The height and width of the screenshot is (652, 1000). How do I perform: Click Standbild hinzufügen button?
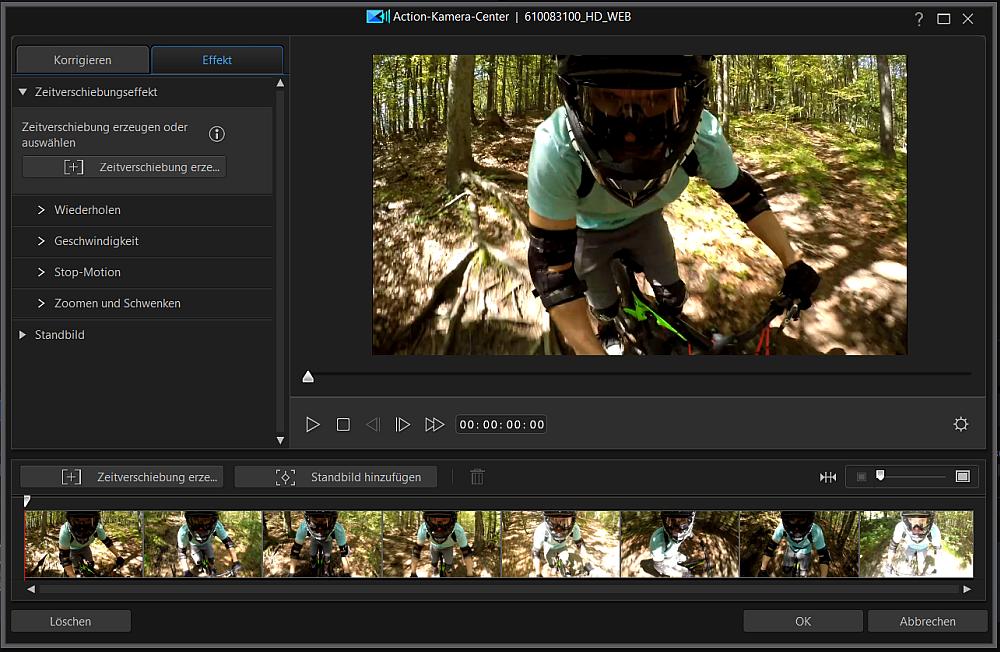[x=335, y=477]
